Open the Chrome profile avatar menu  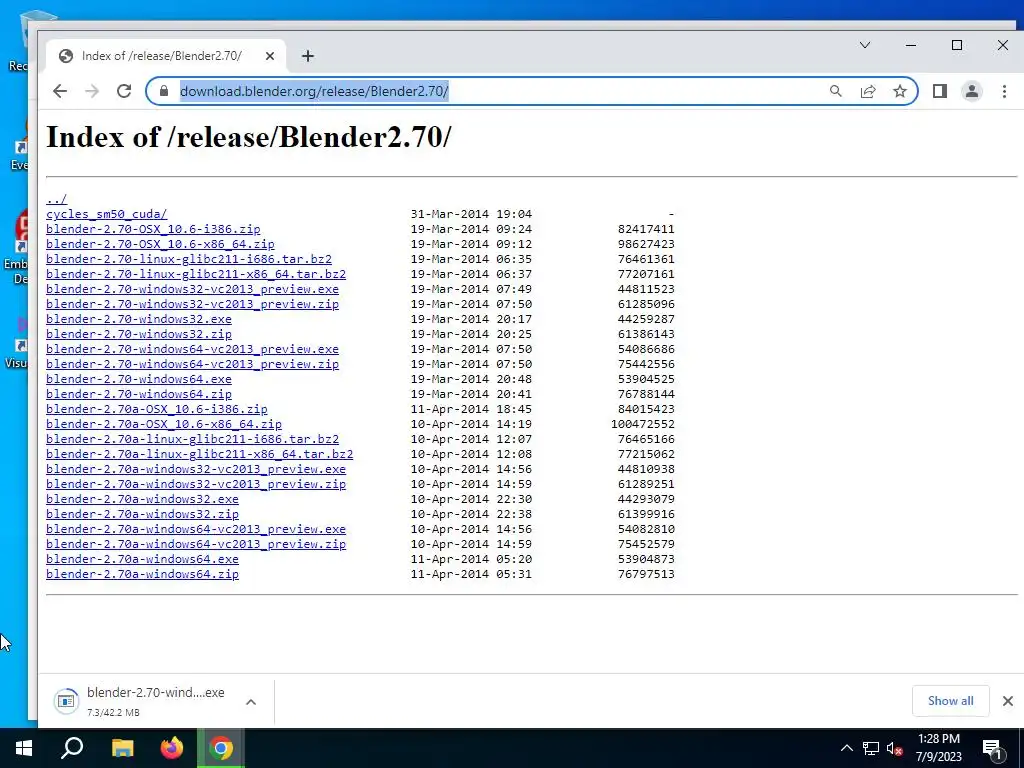tap(972, 91)
